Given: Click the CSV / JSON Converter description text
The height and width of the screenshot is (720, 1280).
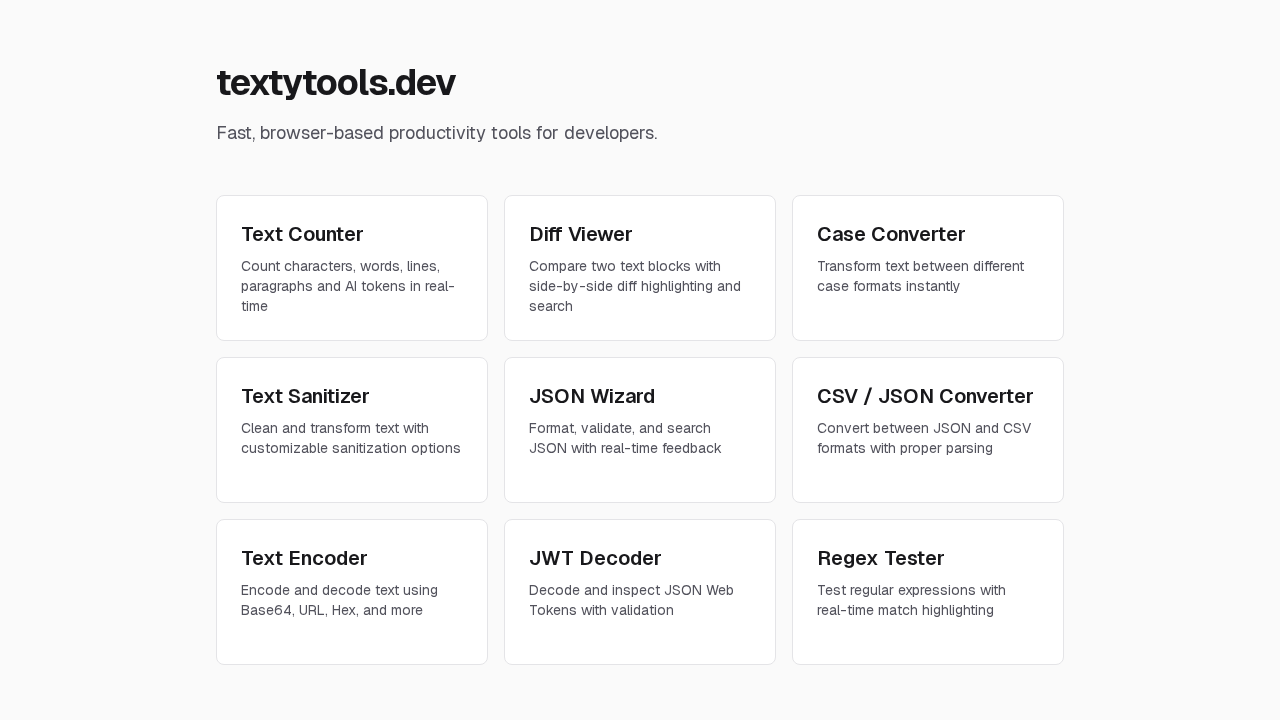Looking at the screenshot, I should tap(923, 438).
